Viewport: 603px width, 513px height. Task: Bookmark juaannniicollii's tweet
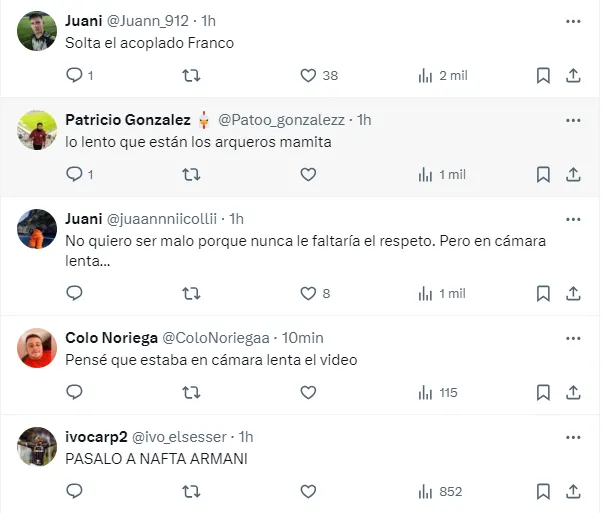543,293
